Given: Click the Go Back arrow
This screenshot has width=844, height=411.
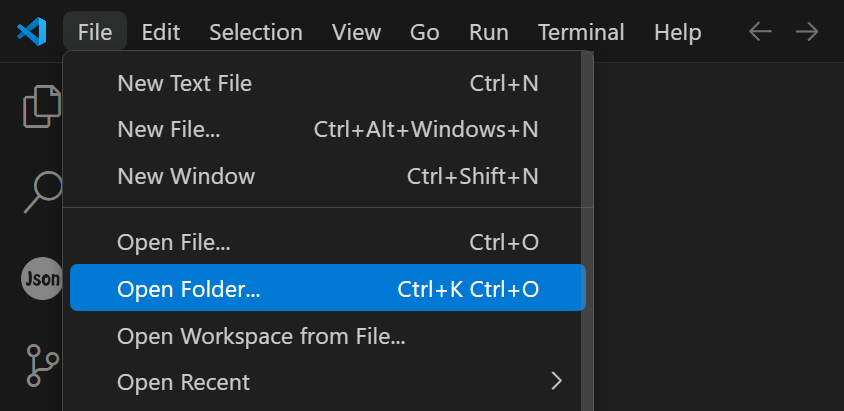Looking at the screenshot, I should point(760,32).
